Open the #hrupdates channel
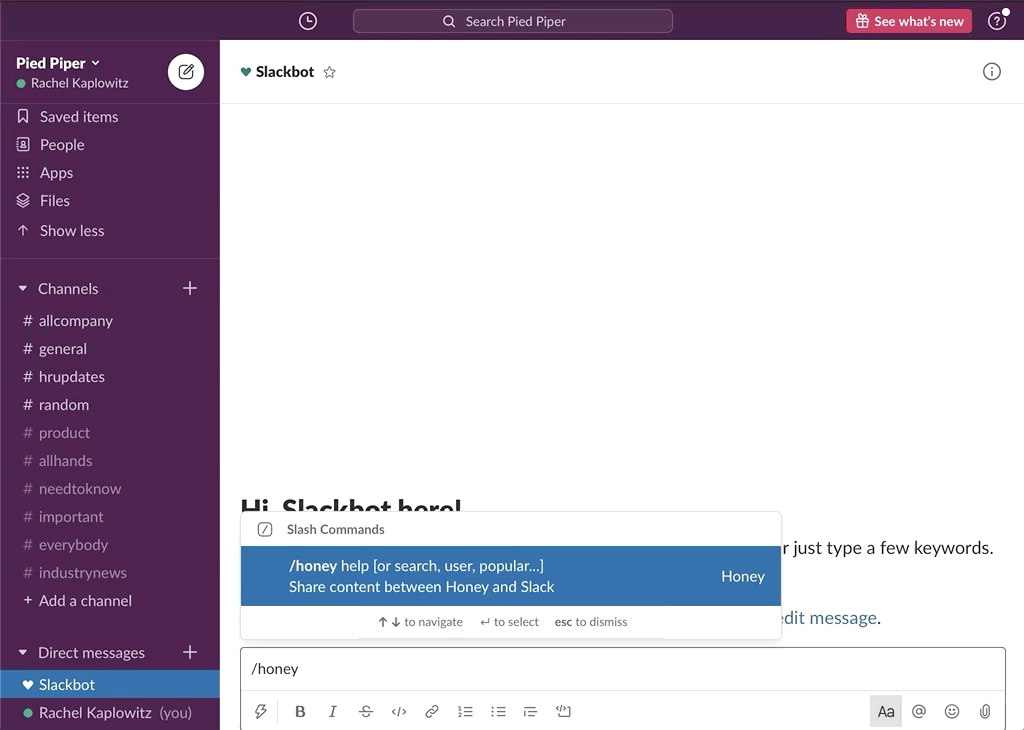1024x730 pixels. tap(110, 377)
